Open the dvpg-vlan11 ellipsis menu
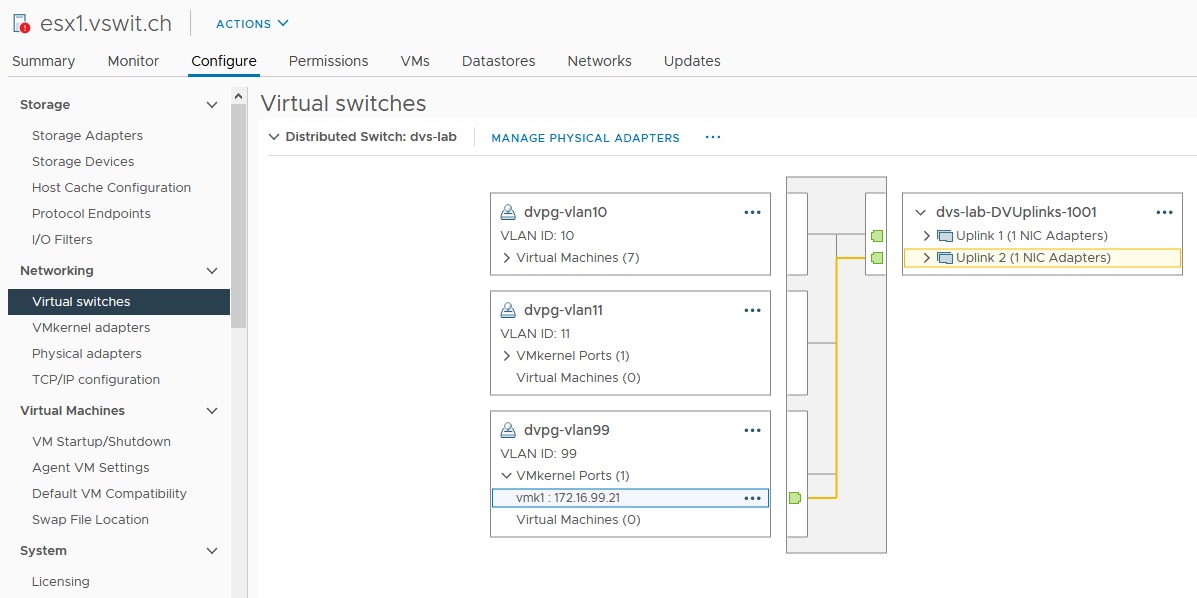This screenshot has width=1197, height=598. 753,310
